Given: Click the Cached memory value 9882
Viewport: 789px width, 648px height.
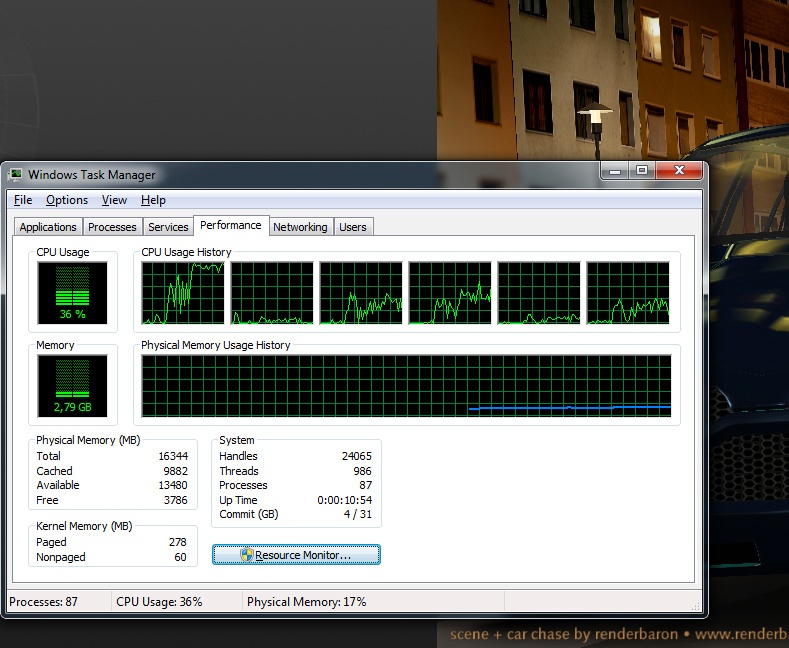Looking at the screenshot, I should pyautogui.click(x=176, y=471).
